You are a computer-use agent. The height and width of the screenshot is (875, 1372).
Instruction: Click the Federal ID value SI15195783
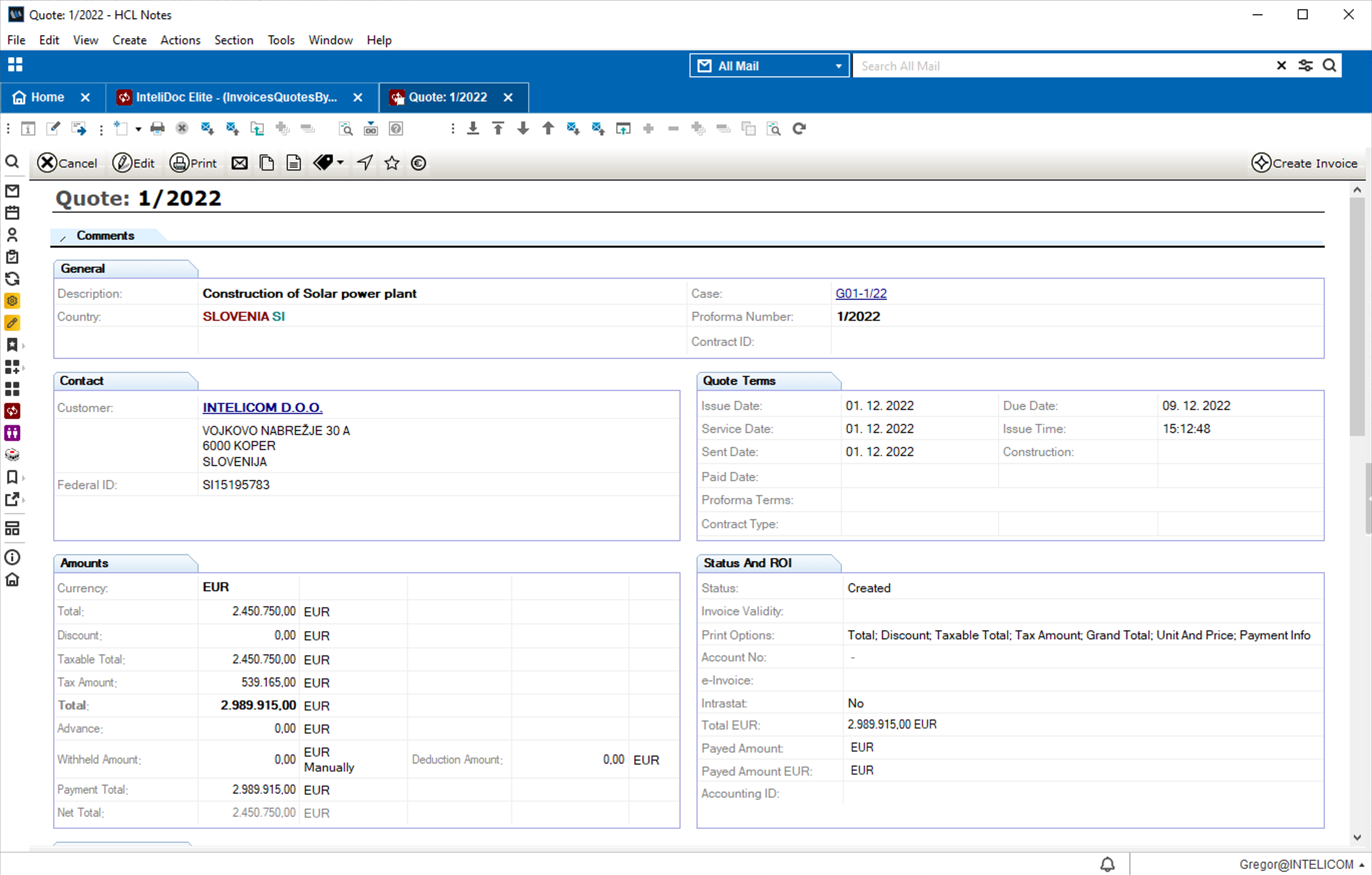pos(236,485)
